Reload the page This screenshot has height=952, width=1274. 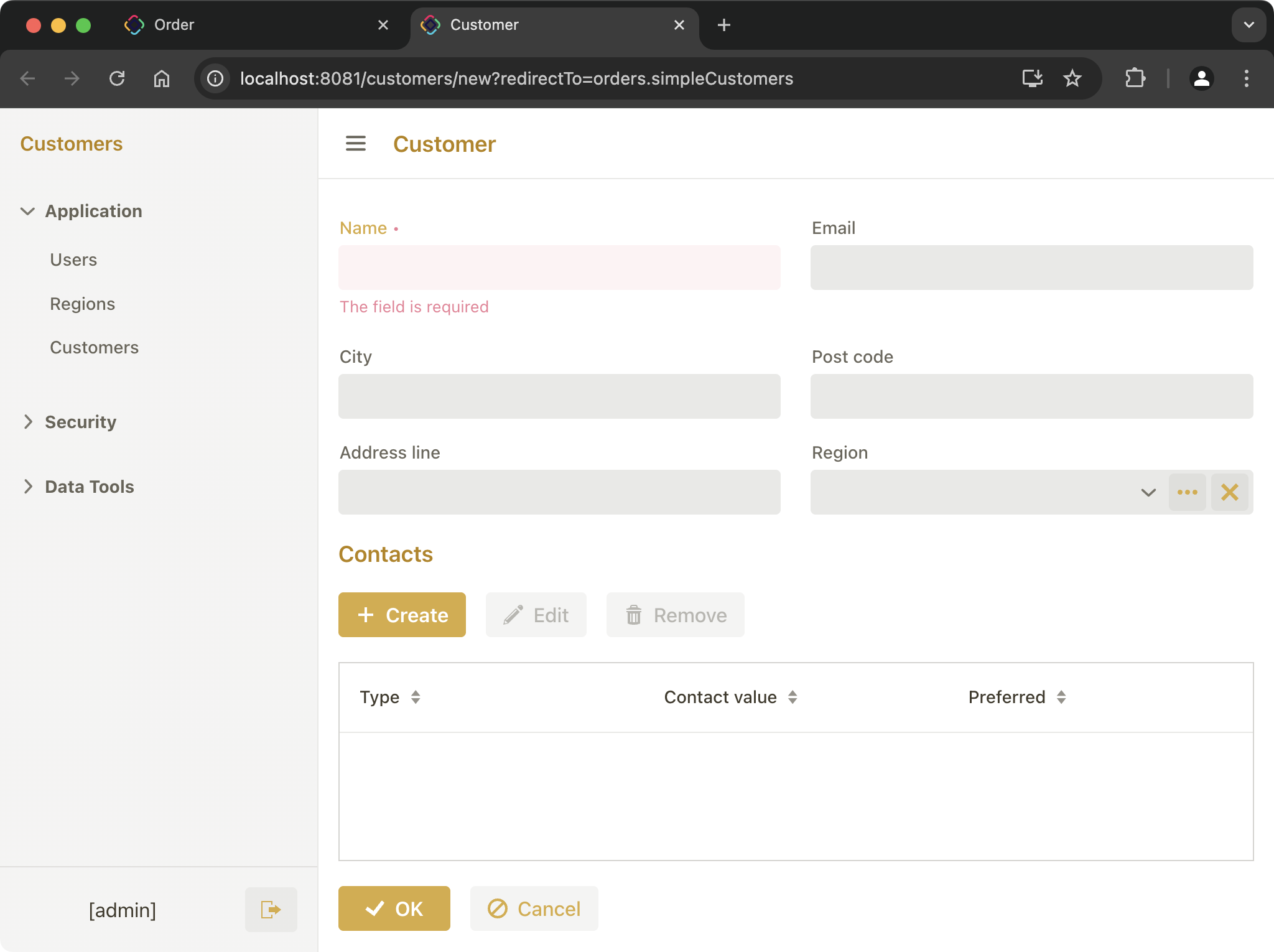tap(117, 78)
